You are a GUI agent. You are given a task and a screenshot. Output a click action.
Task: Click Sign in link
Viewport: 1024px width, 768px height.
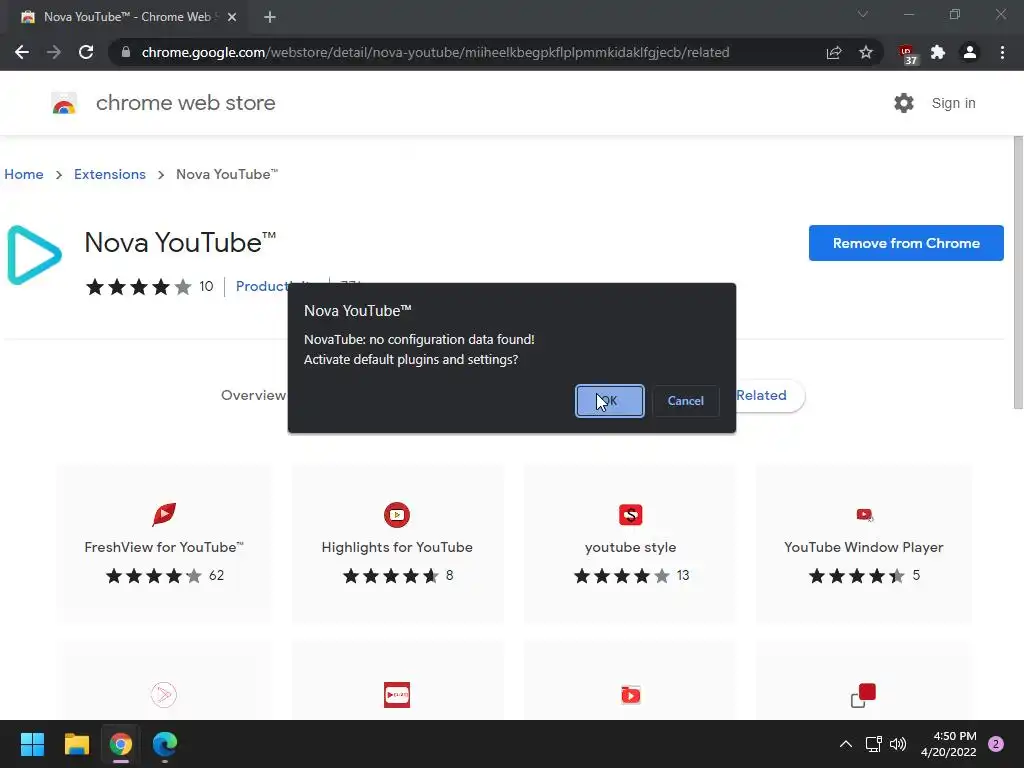tap(953, 103)
